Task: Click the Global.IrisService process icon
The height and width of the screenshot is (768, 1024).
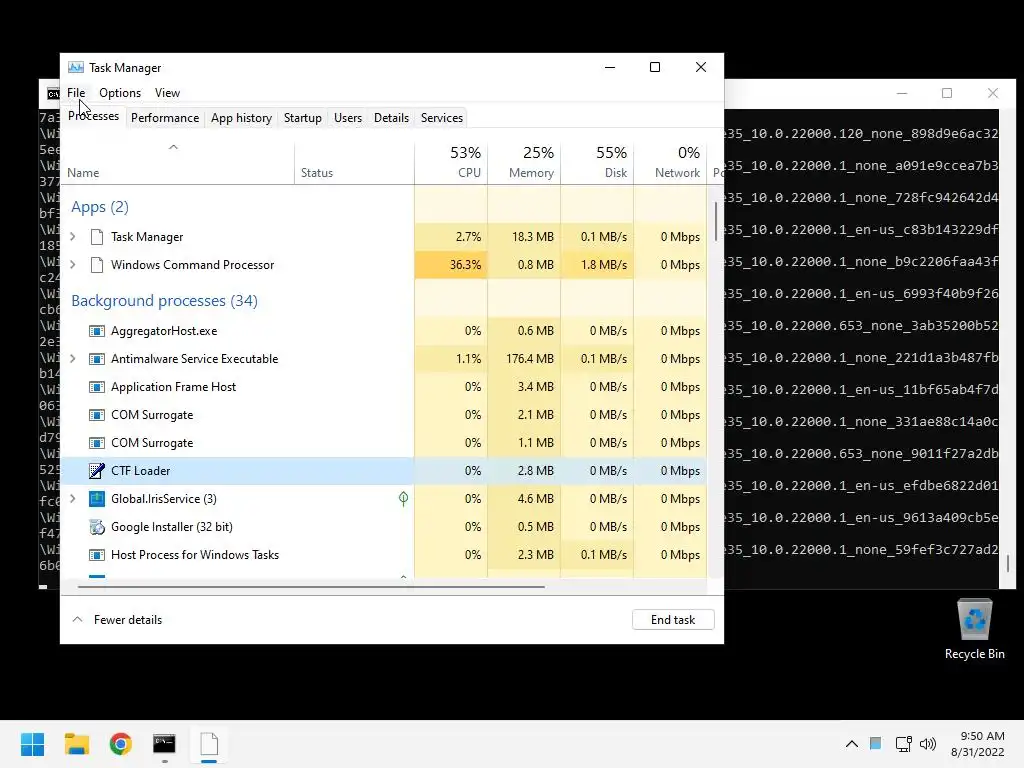Action: coord(97,499)
